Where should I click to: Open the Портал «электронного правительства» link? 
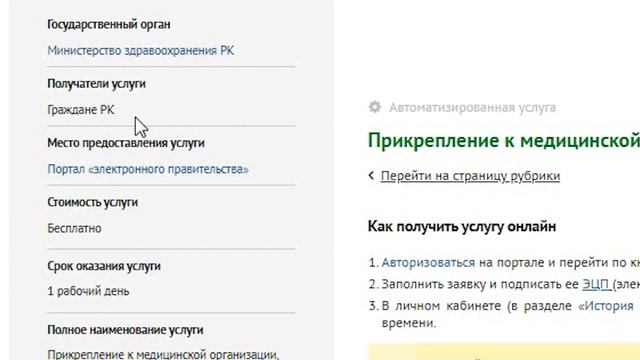pyautogui.click(x=148, y=169)
